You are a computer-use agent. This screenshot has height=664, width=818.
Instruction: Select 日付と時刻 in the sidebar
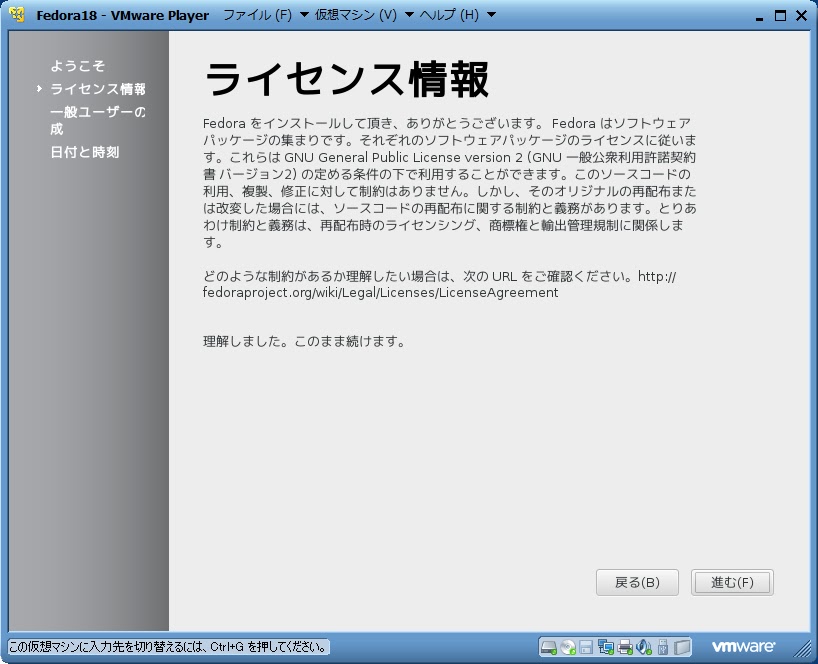pyautogui.click(x=85, y=152)
